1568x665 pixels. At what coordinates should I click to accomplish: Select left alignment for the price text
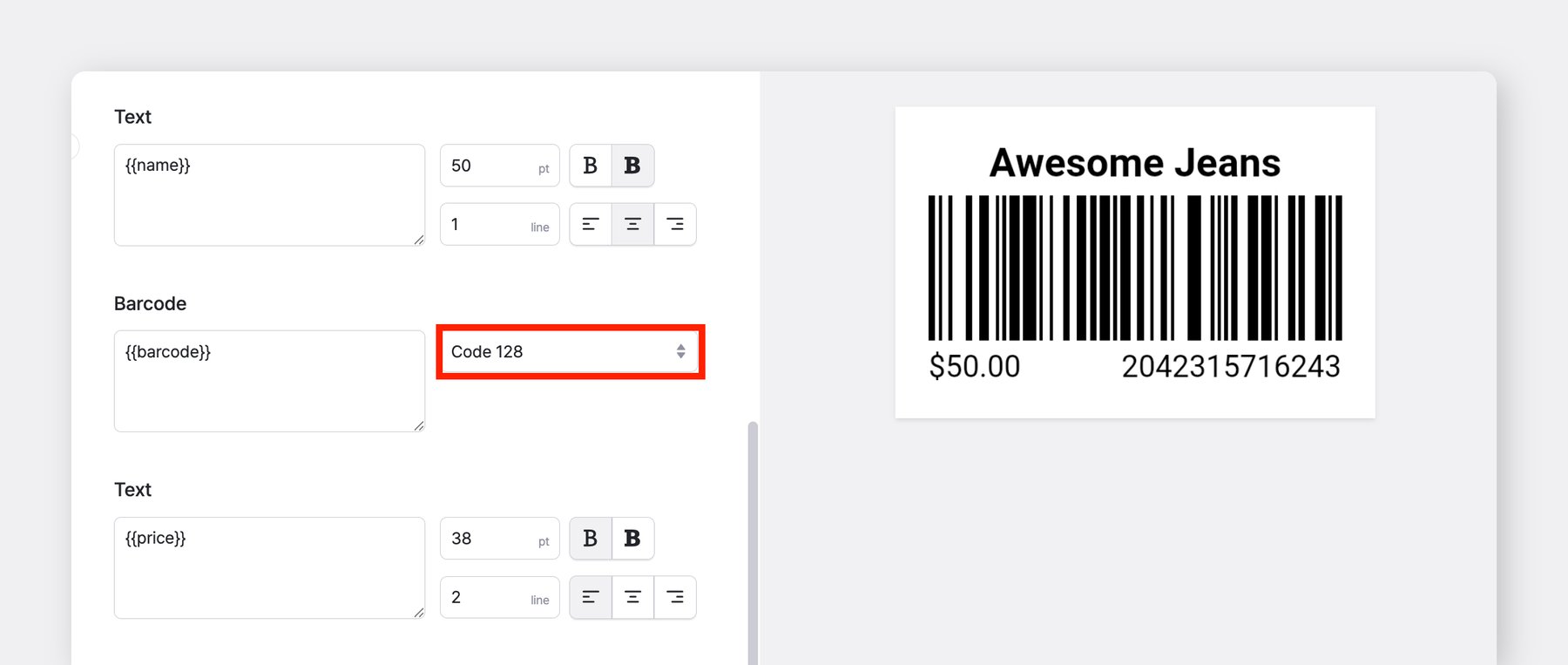[x=591, y=598]
